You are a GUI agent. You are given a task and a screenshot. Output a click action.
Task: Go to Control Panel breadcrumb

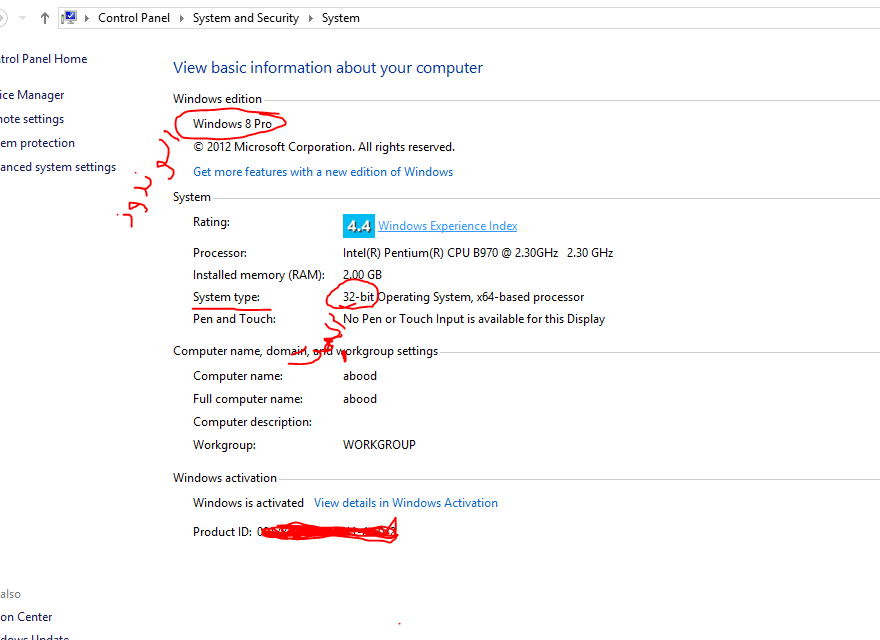coord(134,18)
